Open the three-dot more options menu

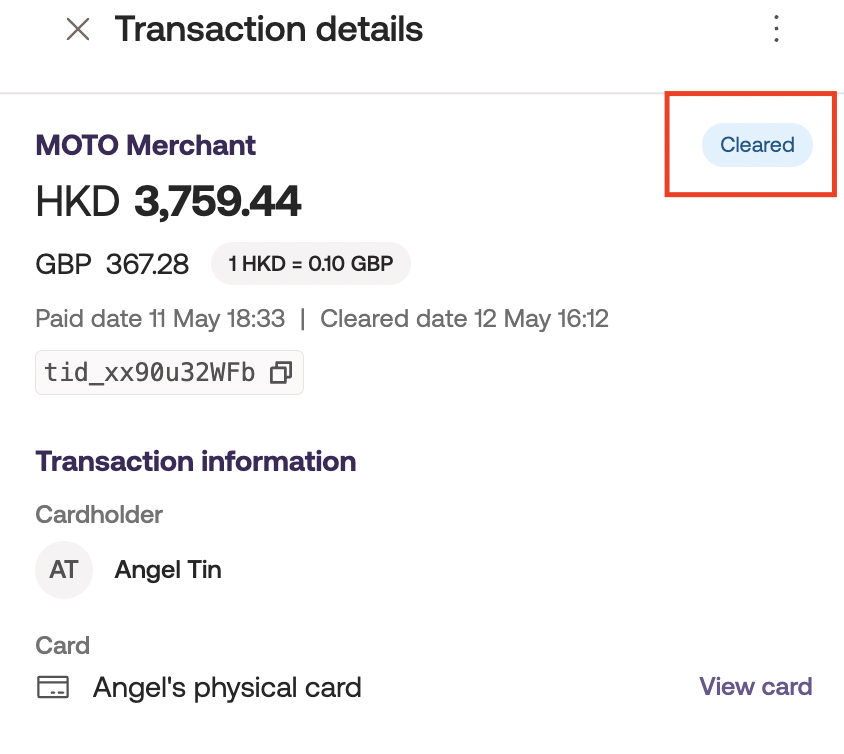coord(776,29)
